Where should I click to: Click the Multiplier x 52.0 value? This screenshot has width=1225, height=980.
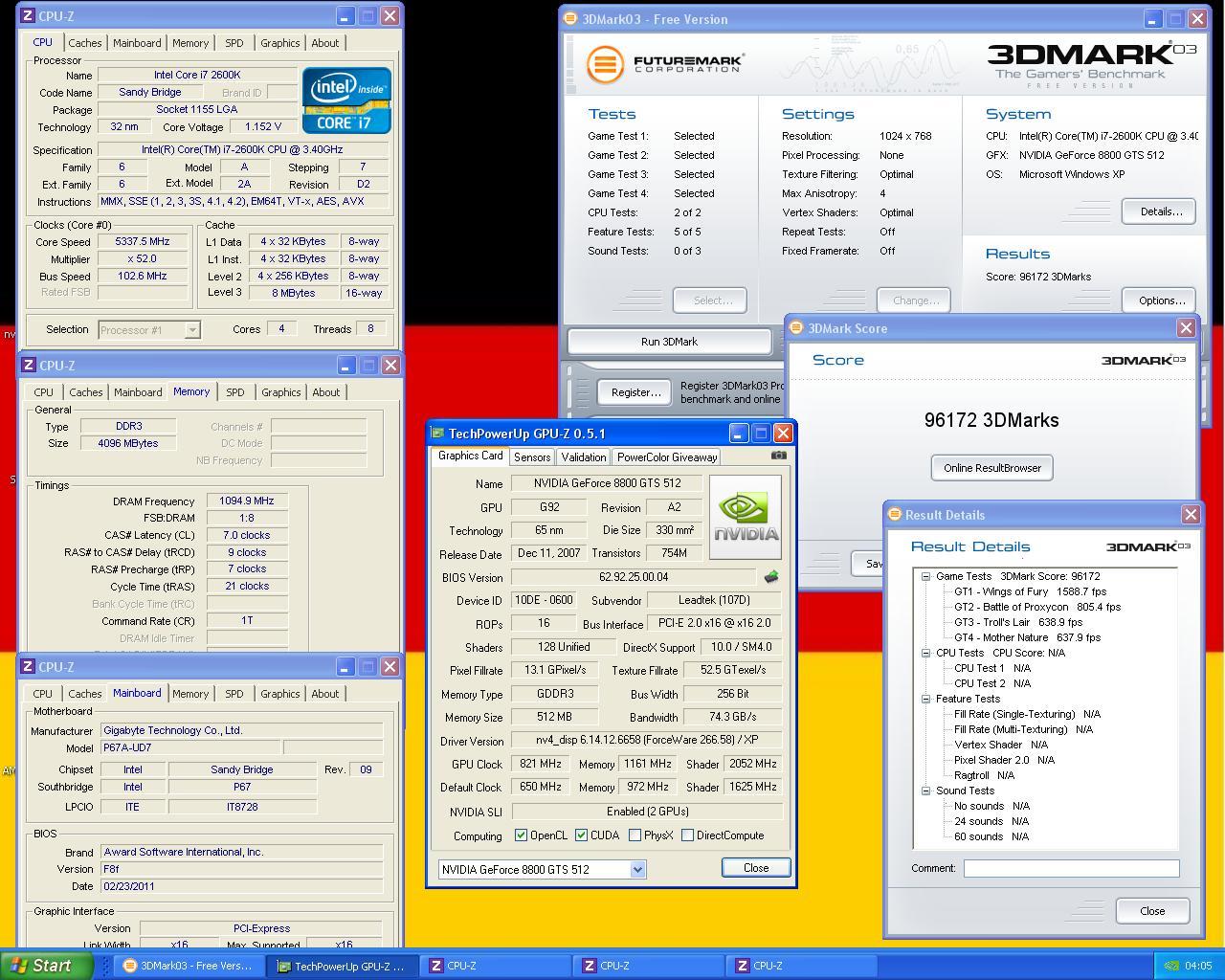coord(143,259)
